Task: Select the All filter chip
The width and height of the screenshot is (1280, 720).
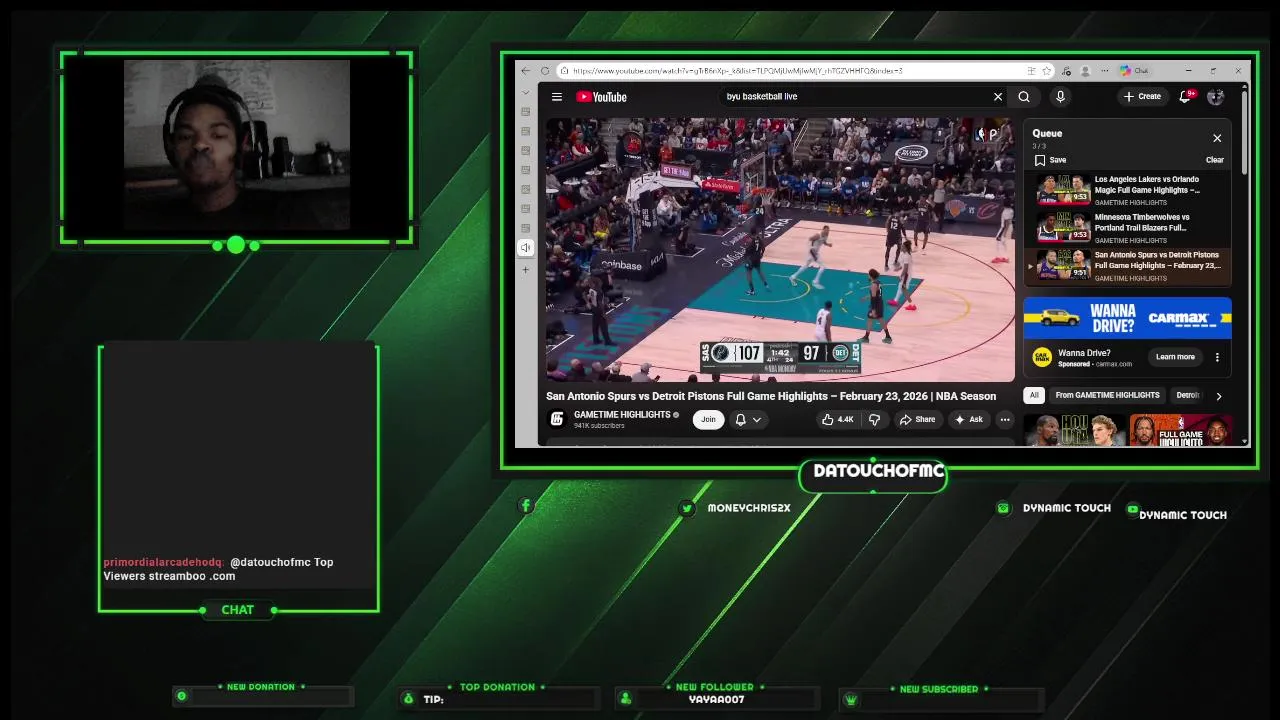Action: (x=1034, y=395)
